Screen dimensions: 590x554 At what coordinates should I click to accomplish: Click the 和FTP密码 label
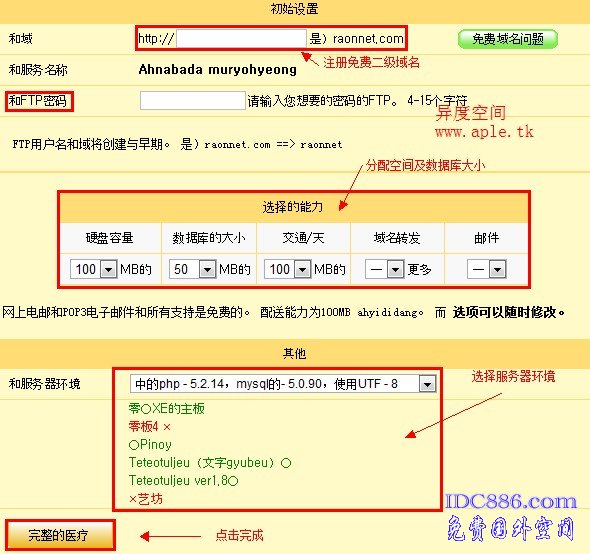(x=38, y=101)
